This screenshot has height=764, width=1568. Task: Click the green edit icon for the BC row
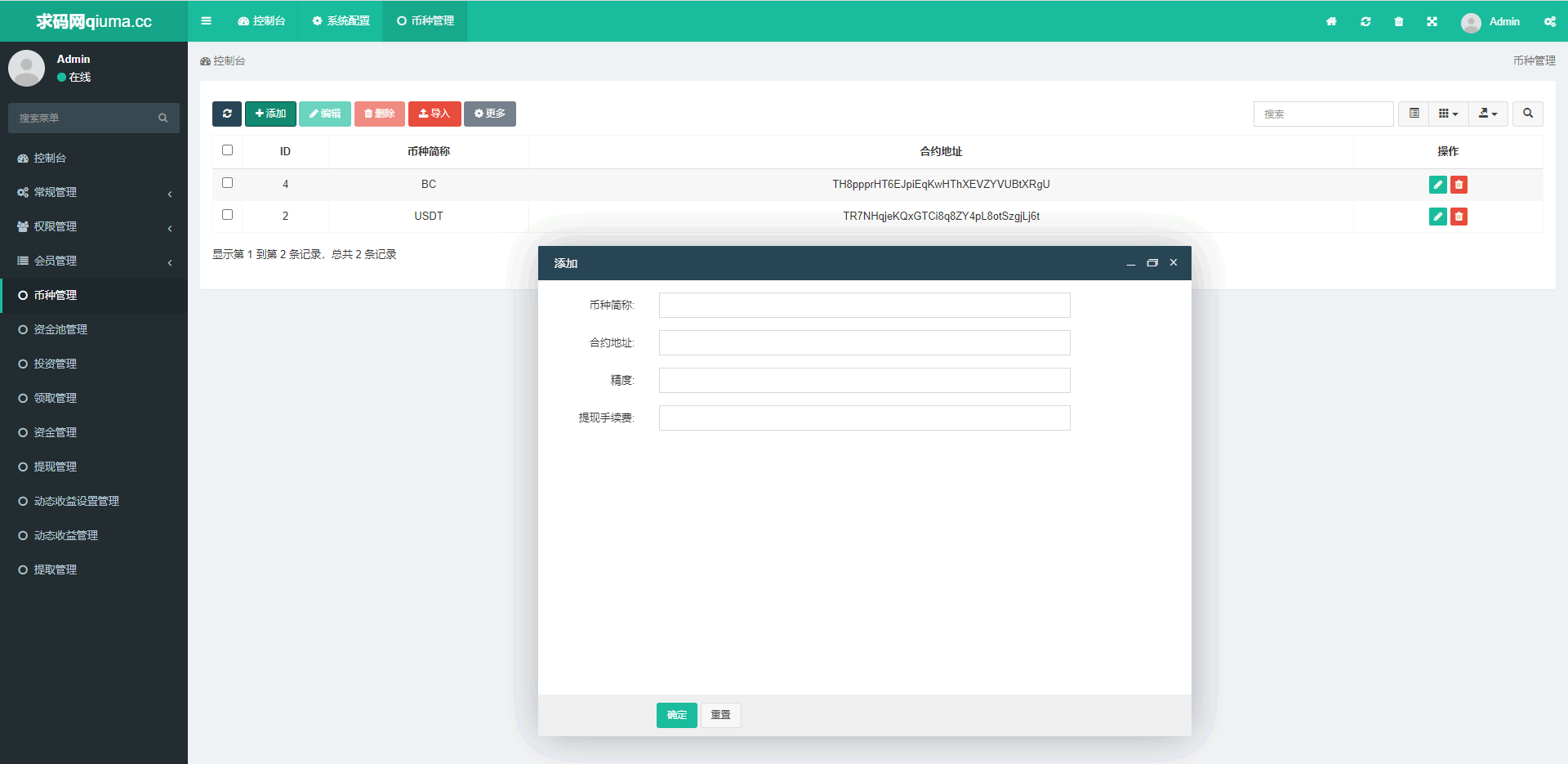1437,185
